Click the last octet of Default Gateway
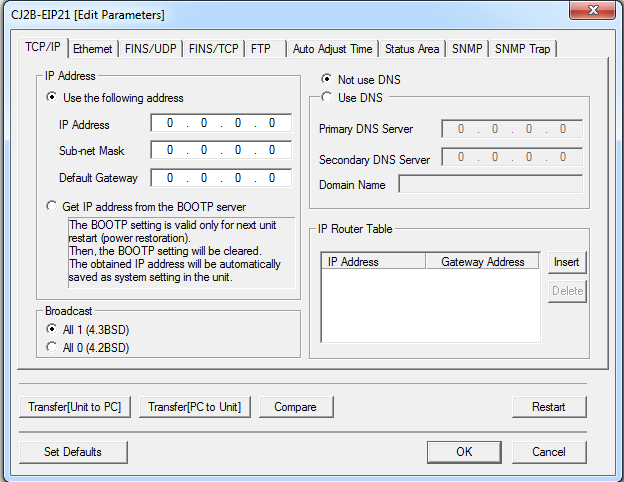The height and width of the screenshot is (482, 624). point(272,178)
